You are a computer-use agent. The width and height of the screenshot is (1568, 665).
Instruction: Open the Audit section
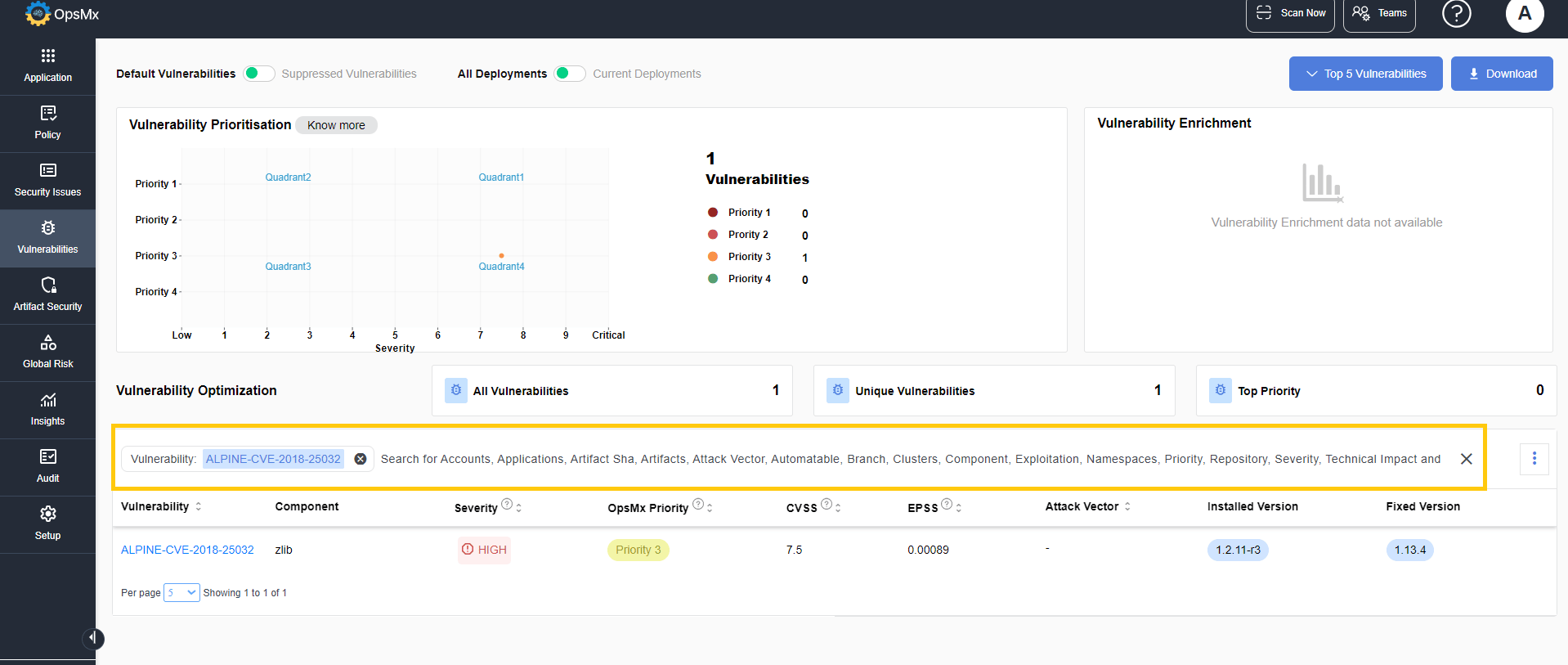(x=47, y=467)
